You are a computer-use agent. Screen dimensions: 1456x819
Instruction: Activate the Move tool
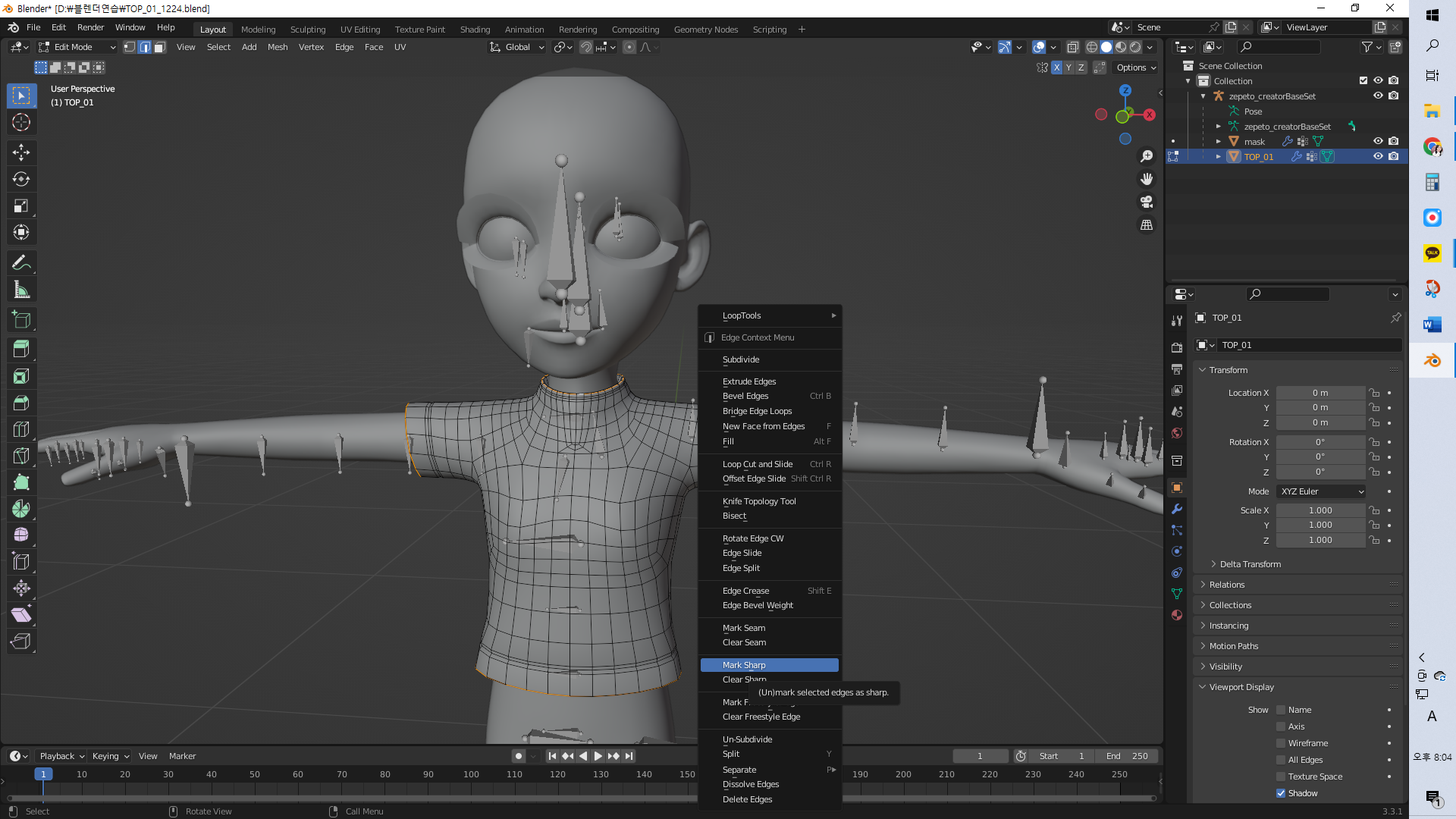[21, 152]
